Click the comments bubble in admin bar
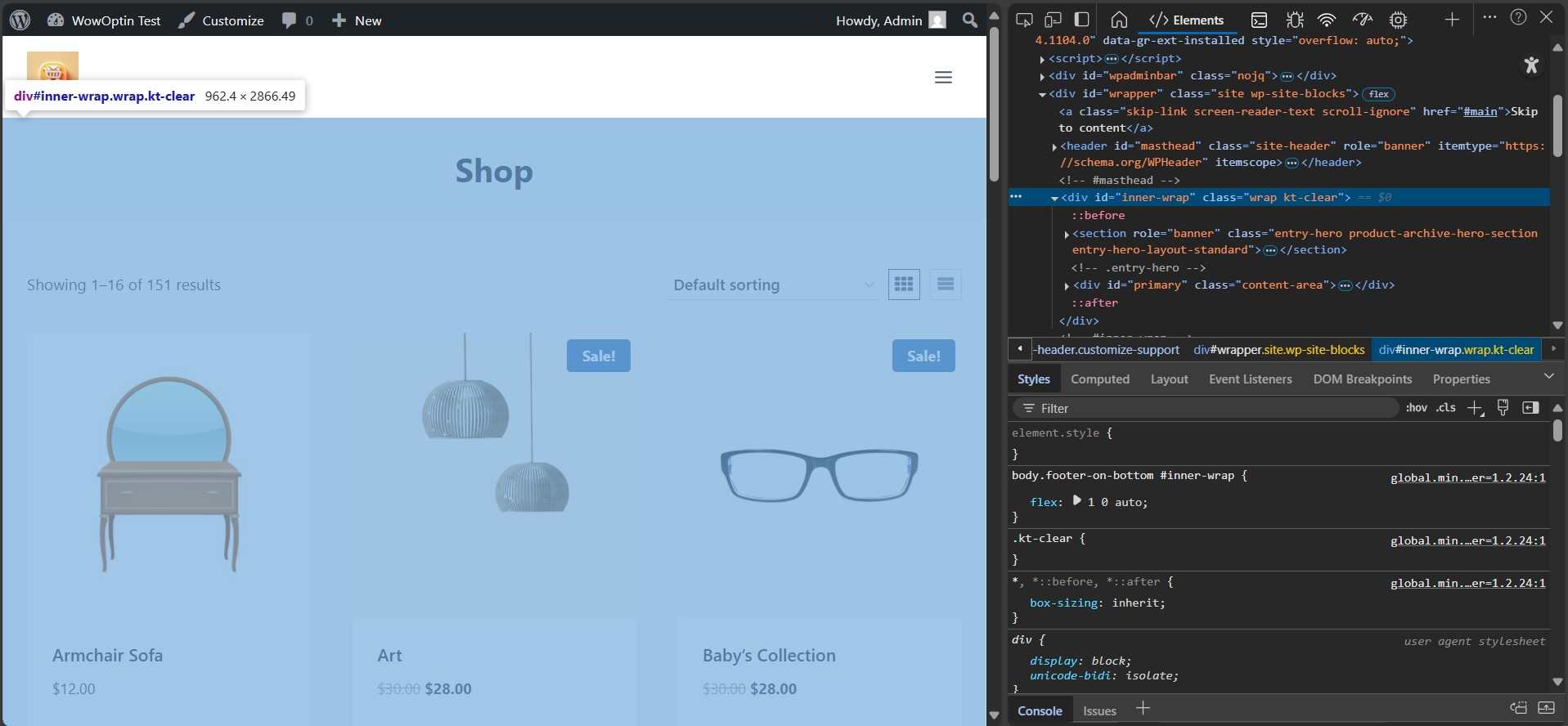This screenshot has width=1568, height=726. [x=297, y=20]
